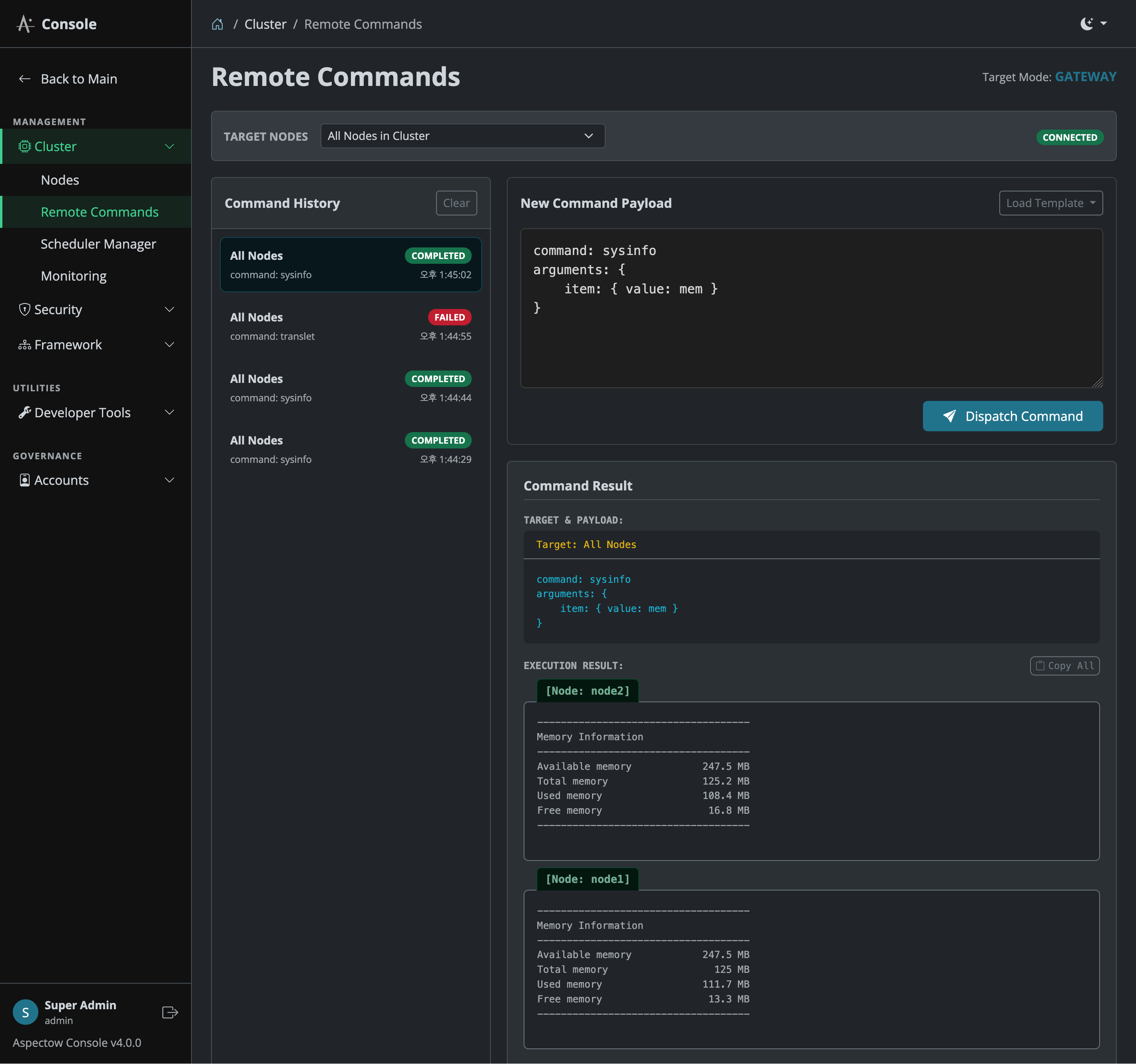Click the [Node: node1] result tab label
The width and height of the screenshot is (1136, 1064).
tap(587, 879)
